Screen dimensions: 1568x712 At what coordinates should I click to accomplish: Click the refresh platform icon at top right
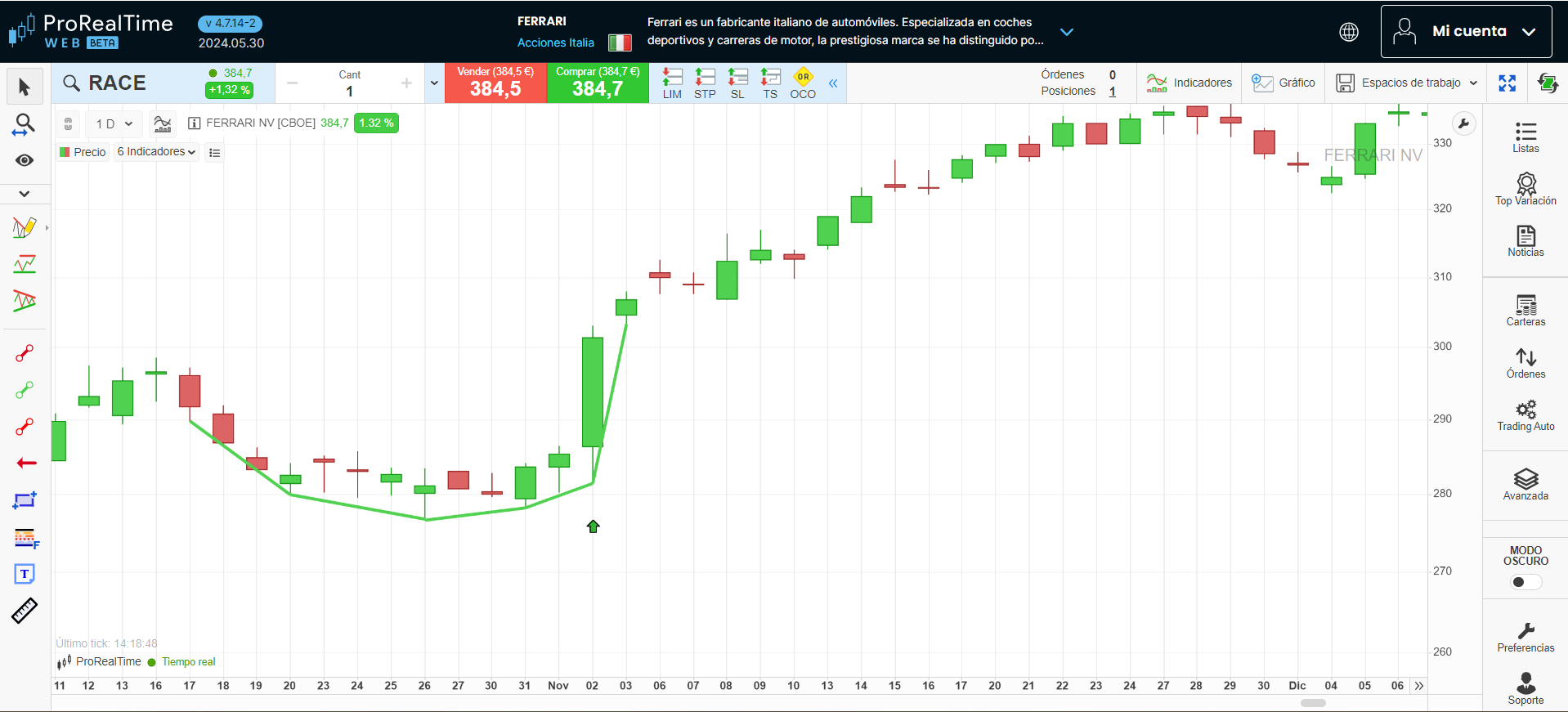click(x=1548, y=83)
